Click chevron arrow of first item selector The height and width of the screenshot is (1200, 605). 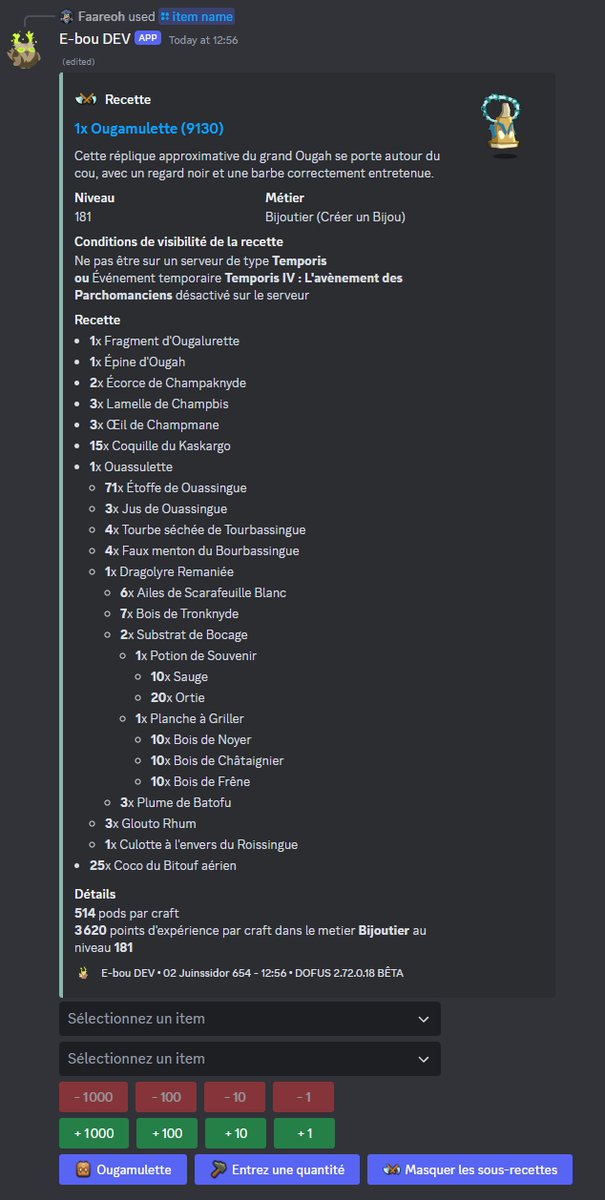point(423,1019)
